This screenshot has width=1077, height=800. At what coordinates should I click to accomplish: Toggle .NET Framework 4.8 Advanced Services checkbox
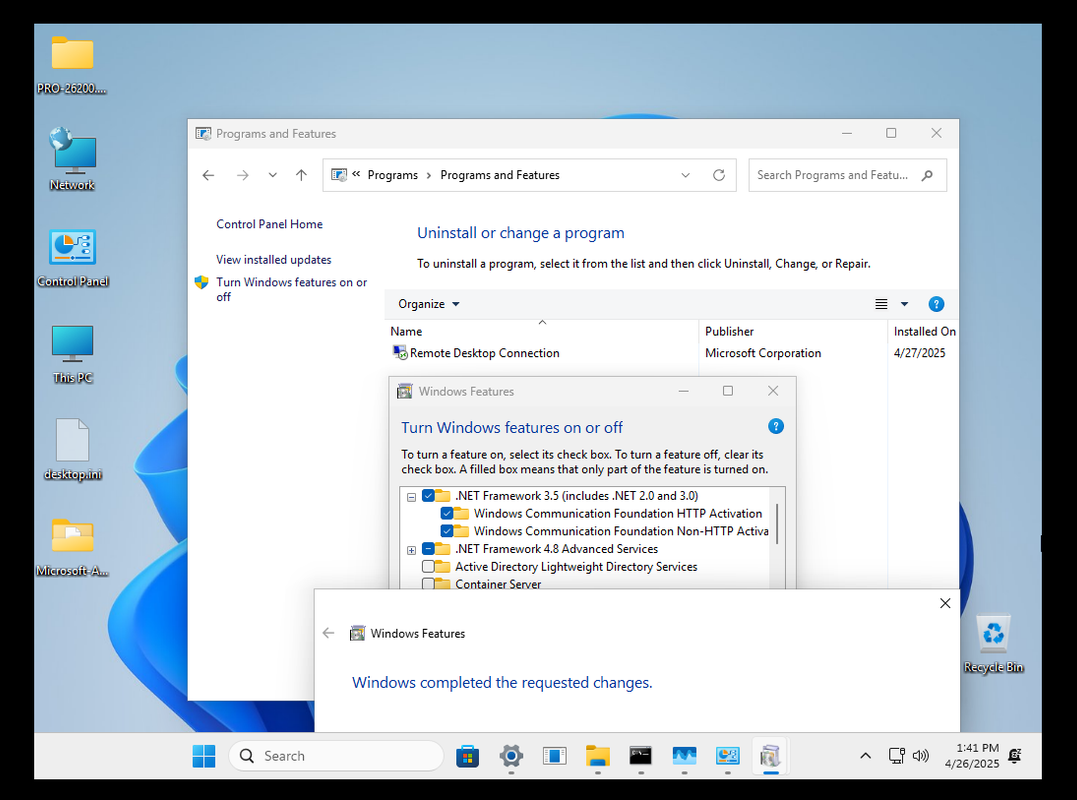point(428,549)
